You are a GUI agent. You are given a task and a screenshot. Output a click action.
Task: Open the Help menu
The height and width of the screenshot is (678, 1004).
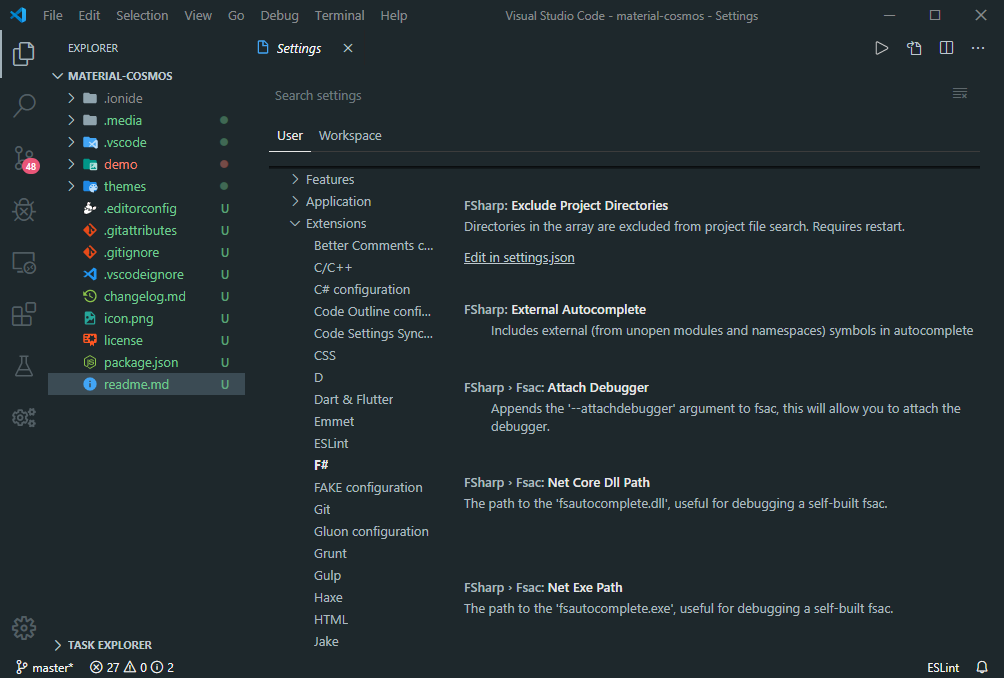393,15
